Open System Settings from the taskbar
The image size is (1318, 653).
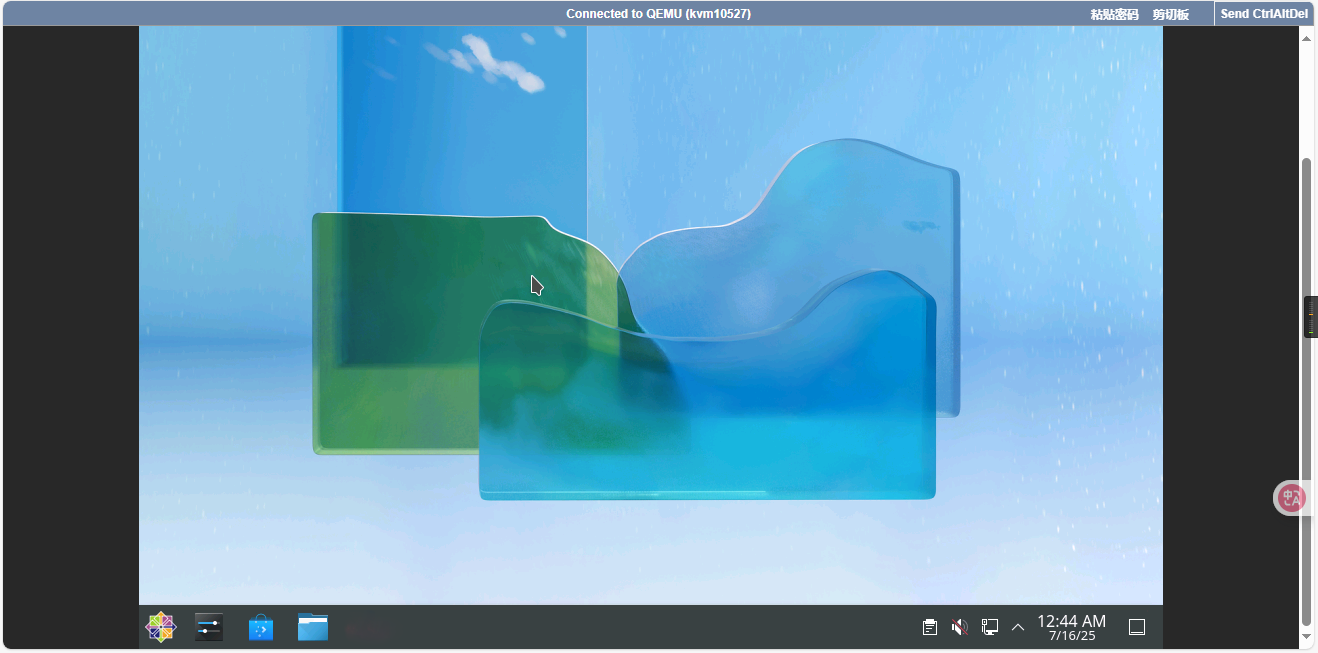click(209, 627)
